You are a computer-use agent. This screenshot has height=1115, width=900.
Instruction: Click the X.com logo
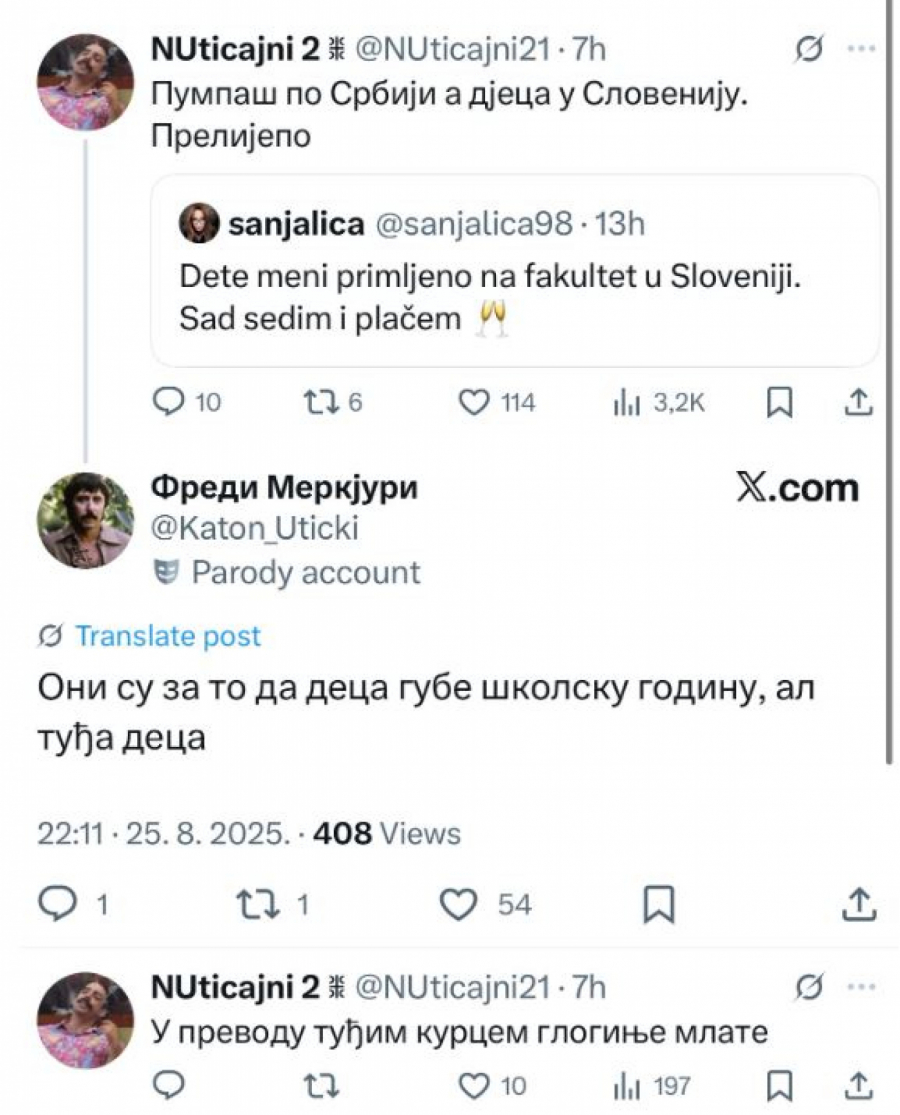(x=797, y=489)
